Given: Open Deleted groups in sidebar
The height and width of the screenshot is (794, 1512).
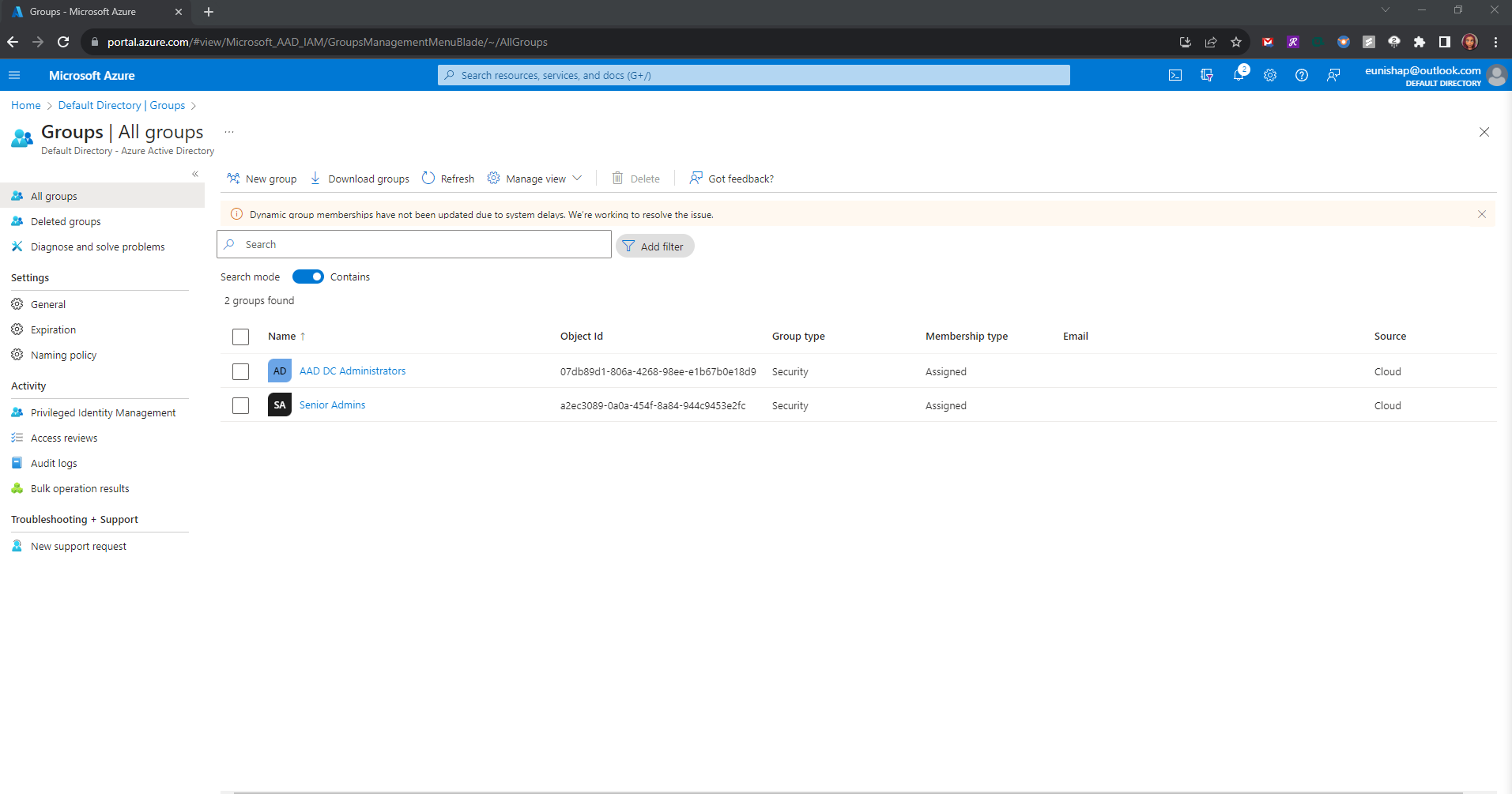Looking at the screenshot, I should (x=66, y=221).
